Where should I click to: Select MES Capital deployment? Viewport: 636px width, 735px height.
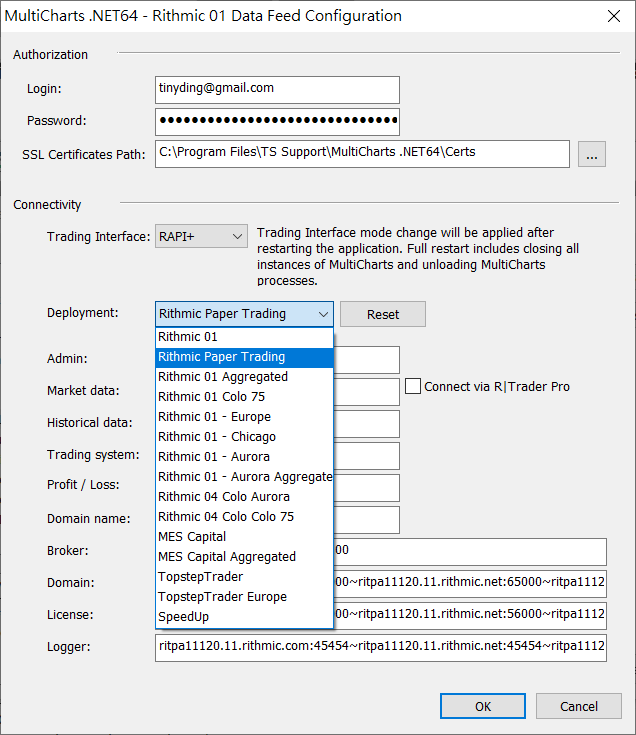244,537
